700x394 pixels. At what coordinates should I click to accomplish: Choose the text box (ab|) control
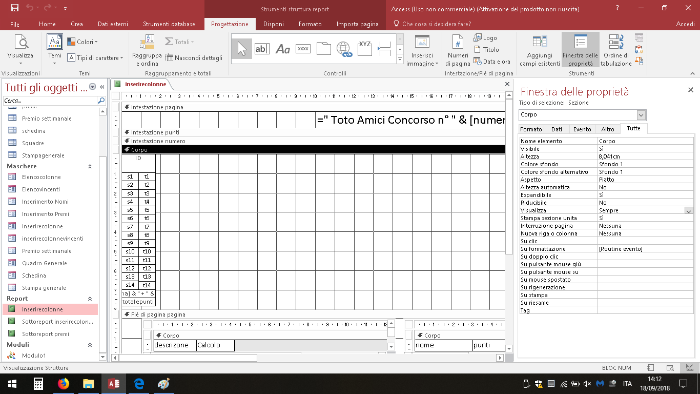[262, 49]
